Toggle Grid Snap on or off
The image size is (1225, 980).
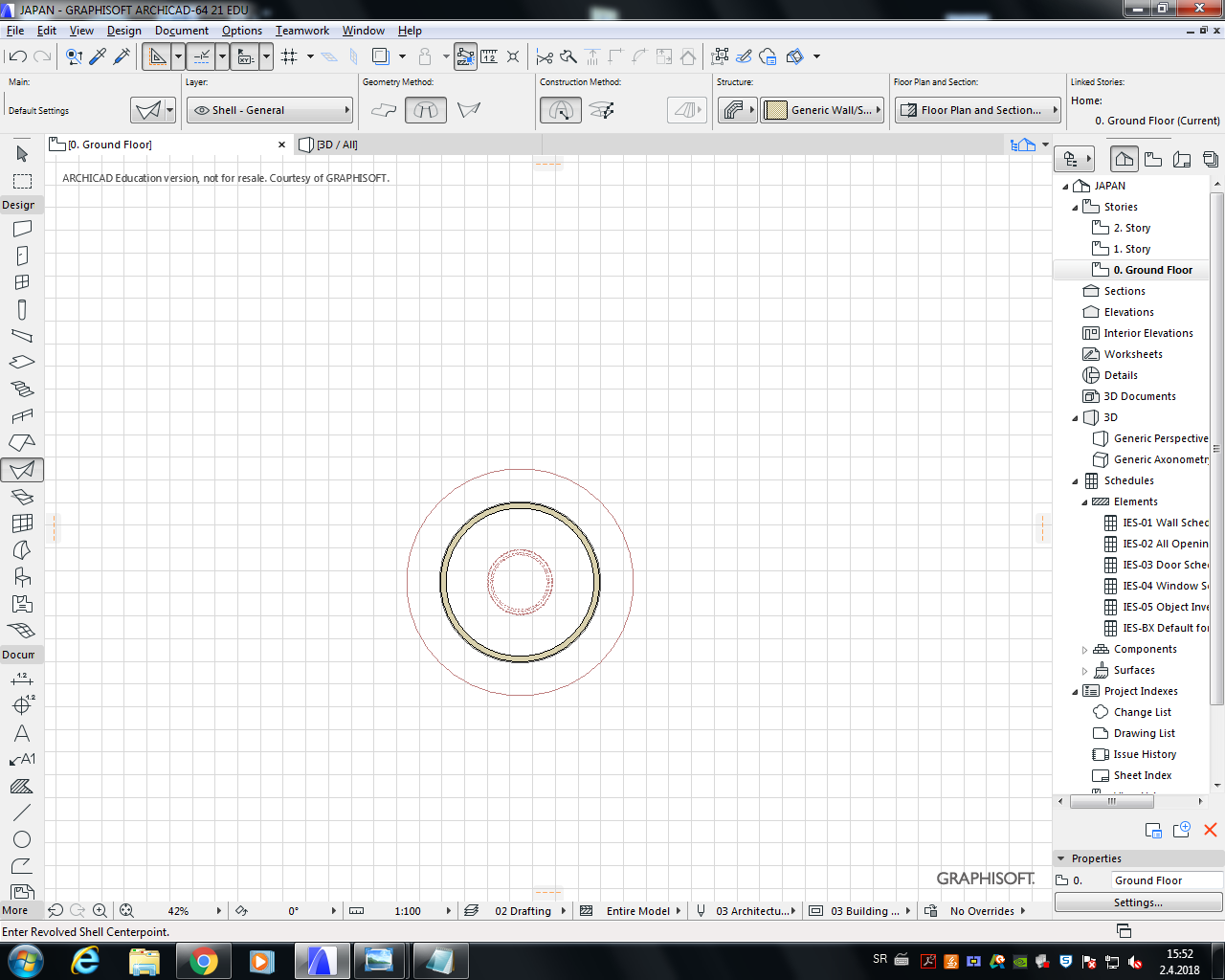tap(289, 56)
